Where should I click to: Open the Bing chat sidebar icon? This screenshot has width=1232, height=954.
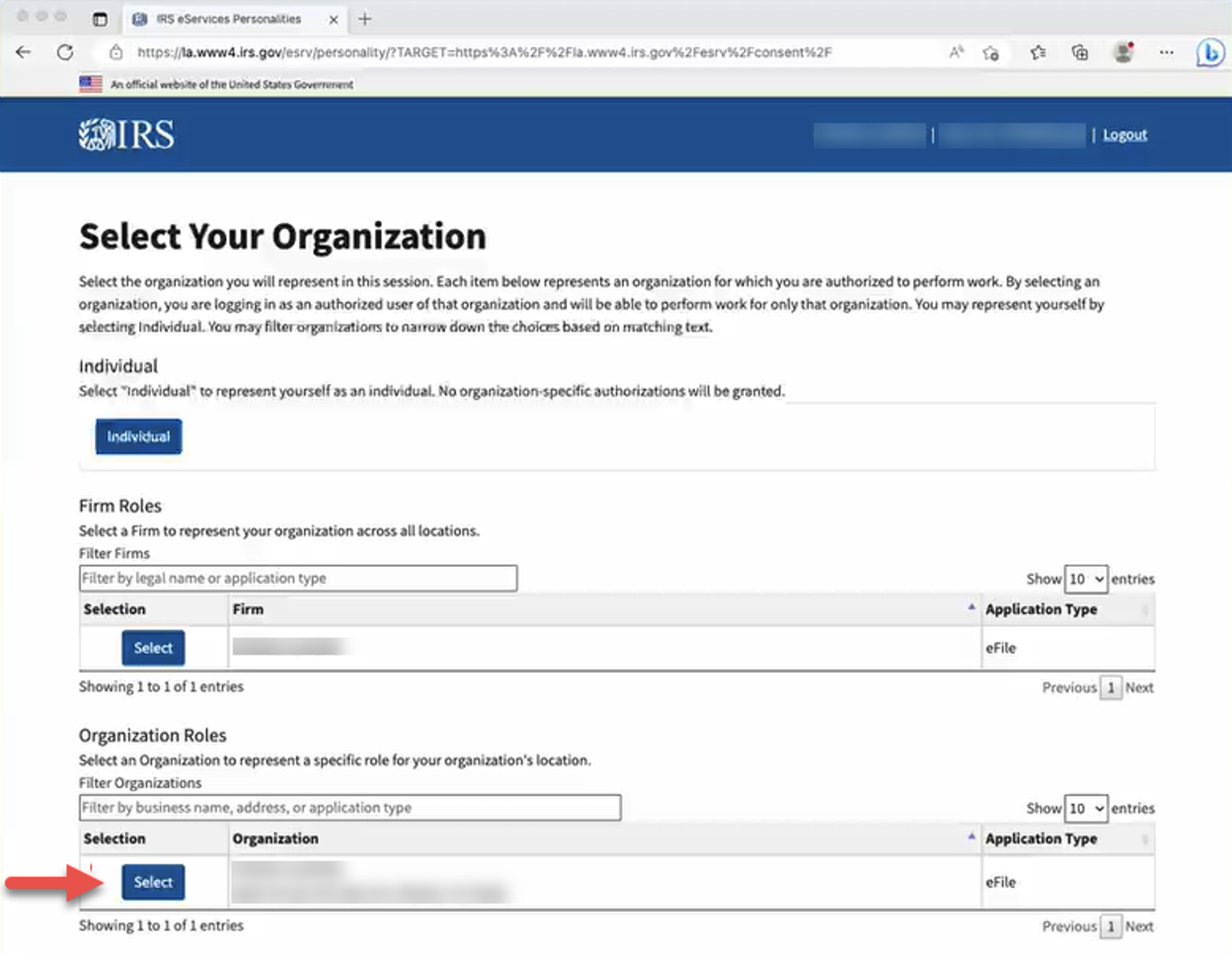[1210, 53]
